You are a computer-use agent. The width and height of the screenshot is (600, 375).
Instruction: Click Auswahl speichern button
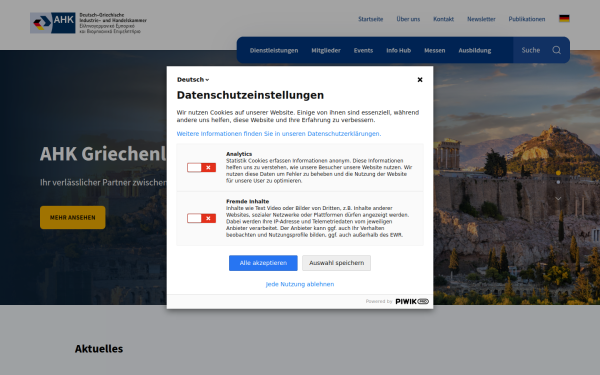336,263
